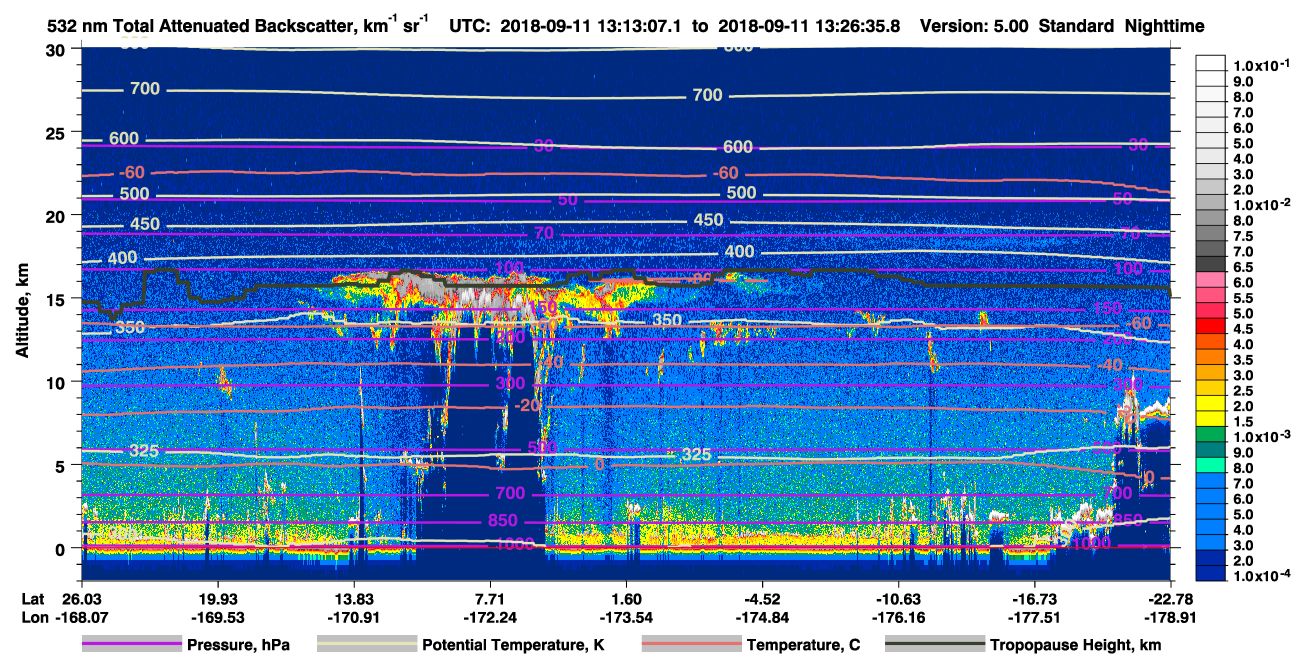This screenshot has height=667, width=1300.
Task: Click longitude value '-169.53'
Action: pos(217,617)
